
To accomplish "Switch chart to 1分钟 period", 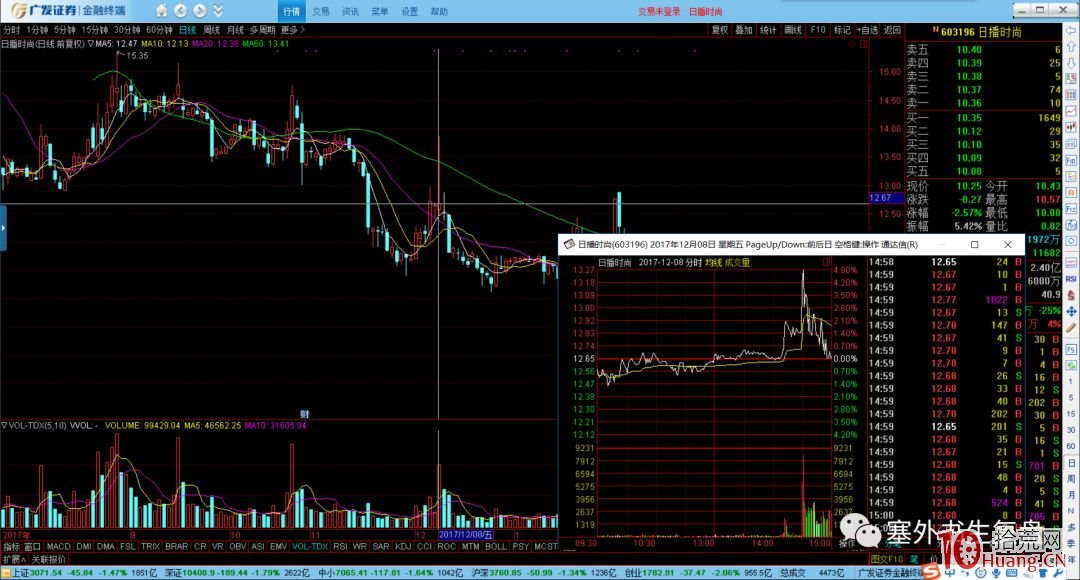I will pos(37,30).
